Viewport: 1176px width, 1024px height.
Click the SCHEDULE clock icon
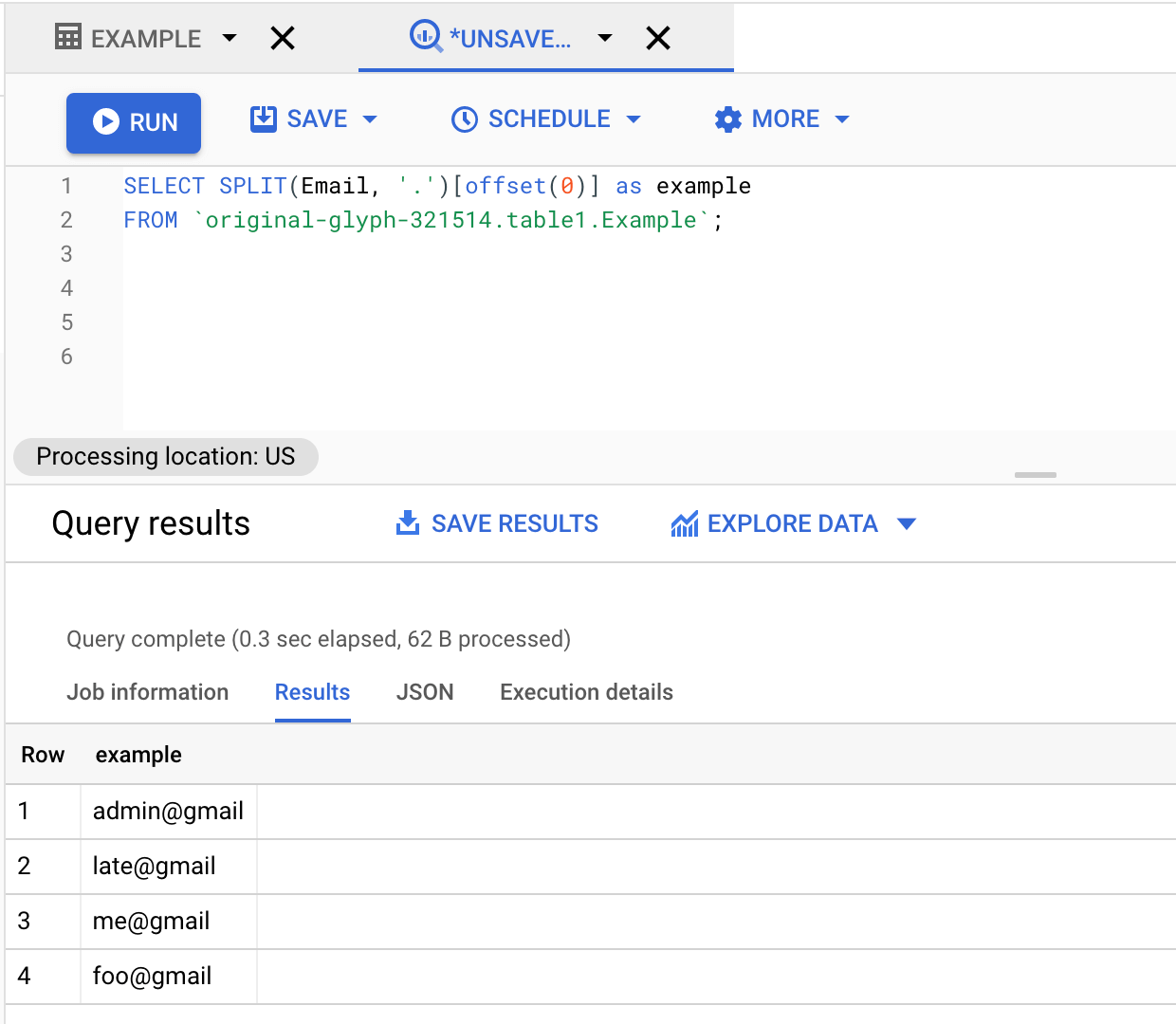coord(465,119)
